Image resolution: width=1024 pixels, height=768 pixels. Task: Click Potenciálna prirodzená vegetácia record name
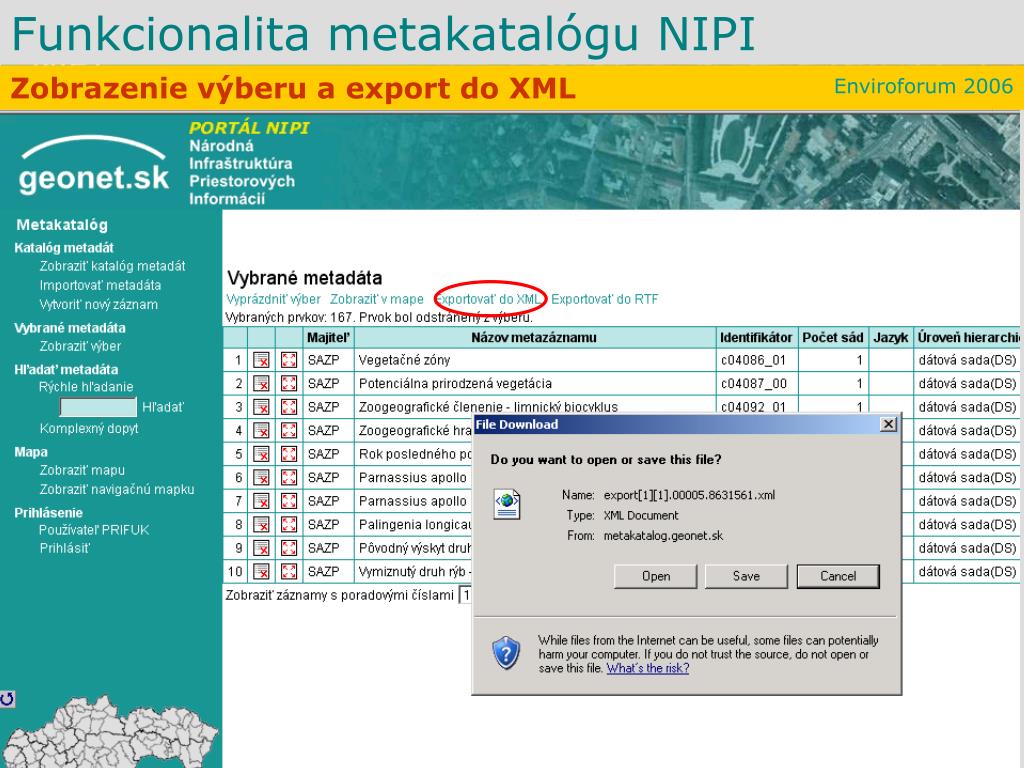pyautogui.click(x=455, y=383)
